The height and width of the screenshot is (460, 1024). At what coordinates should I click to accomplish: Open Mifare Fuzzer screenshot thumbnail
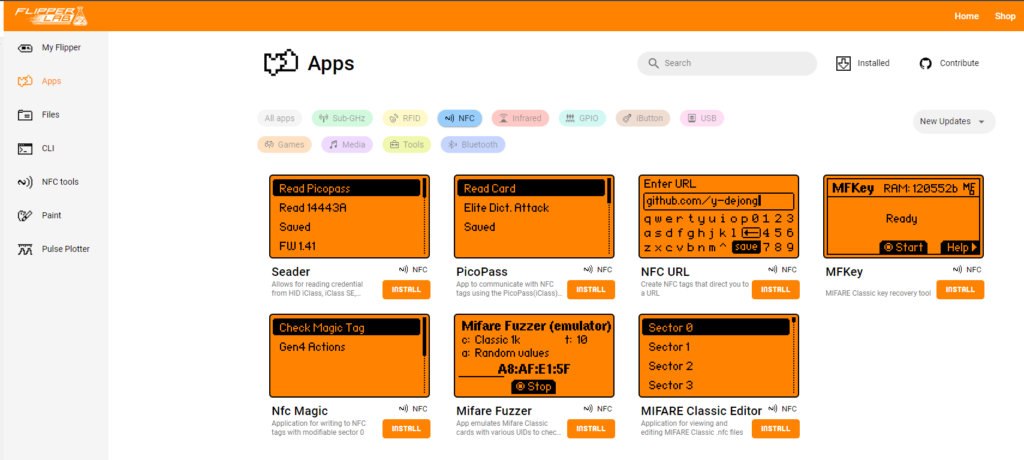[x=534, y=355]
